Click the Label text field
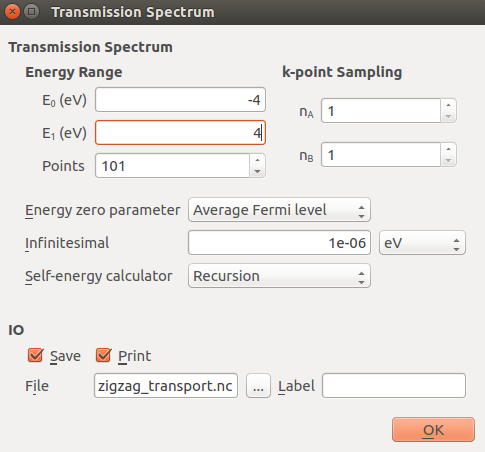 pos(394,386)
